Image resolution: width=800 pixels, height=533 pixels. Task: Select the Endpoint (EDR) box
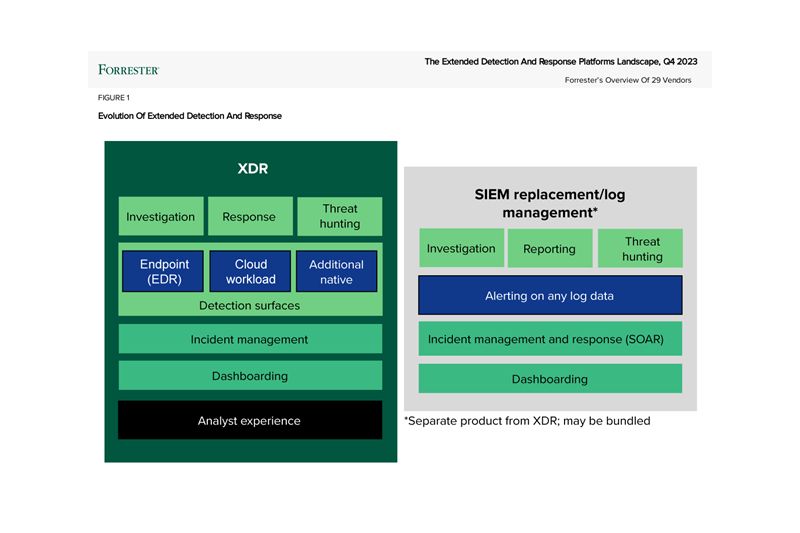pyautogui.click(x=164, y=271)
